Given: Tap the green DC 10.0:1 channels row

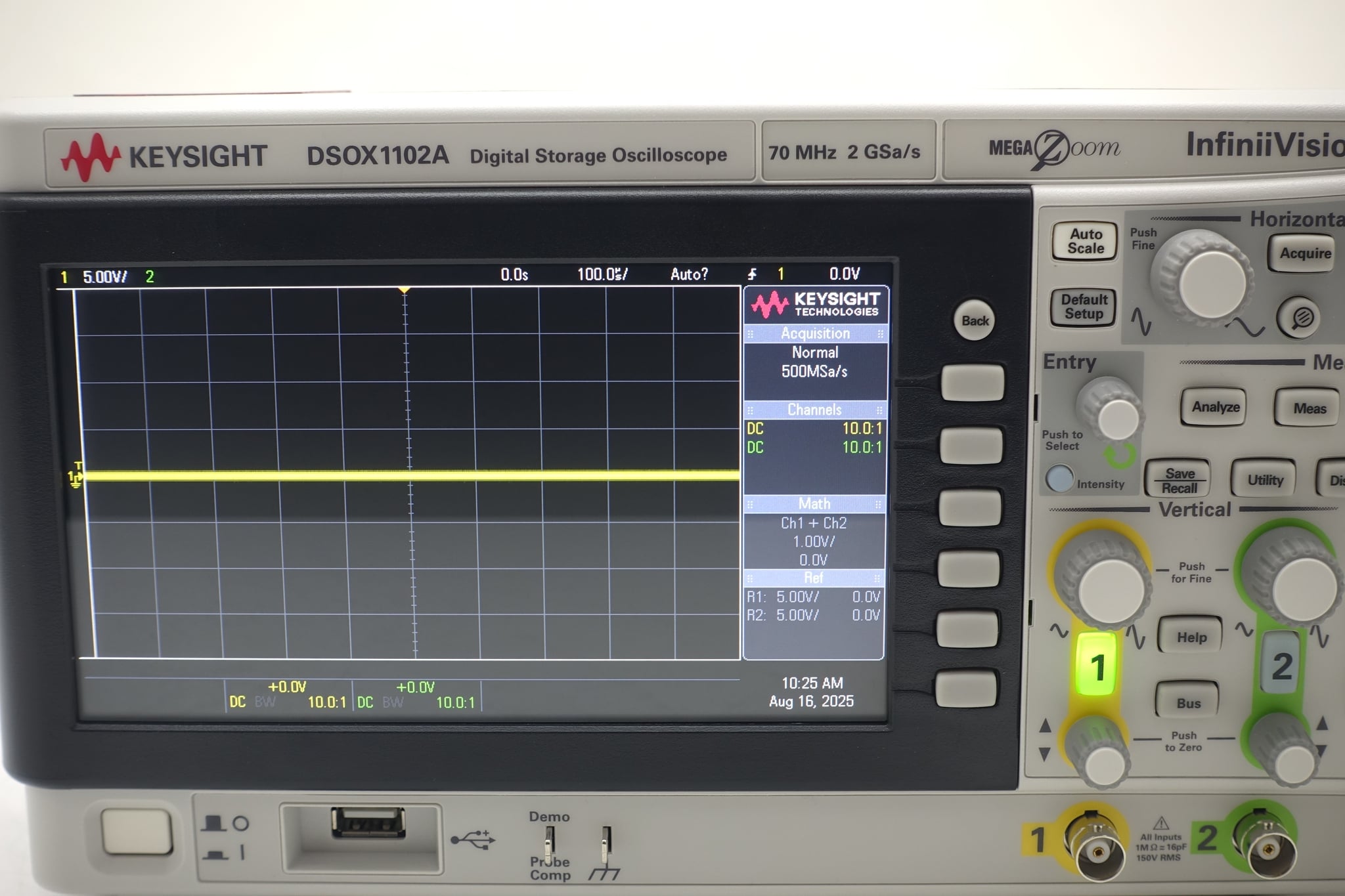Looking at the screenshot, I should coord(814,447).
